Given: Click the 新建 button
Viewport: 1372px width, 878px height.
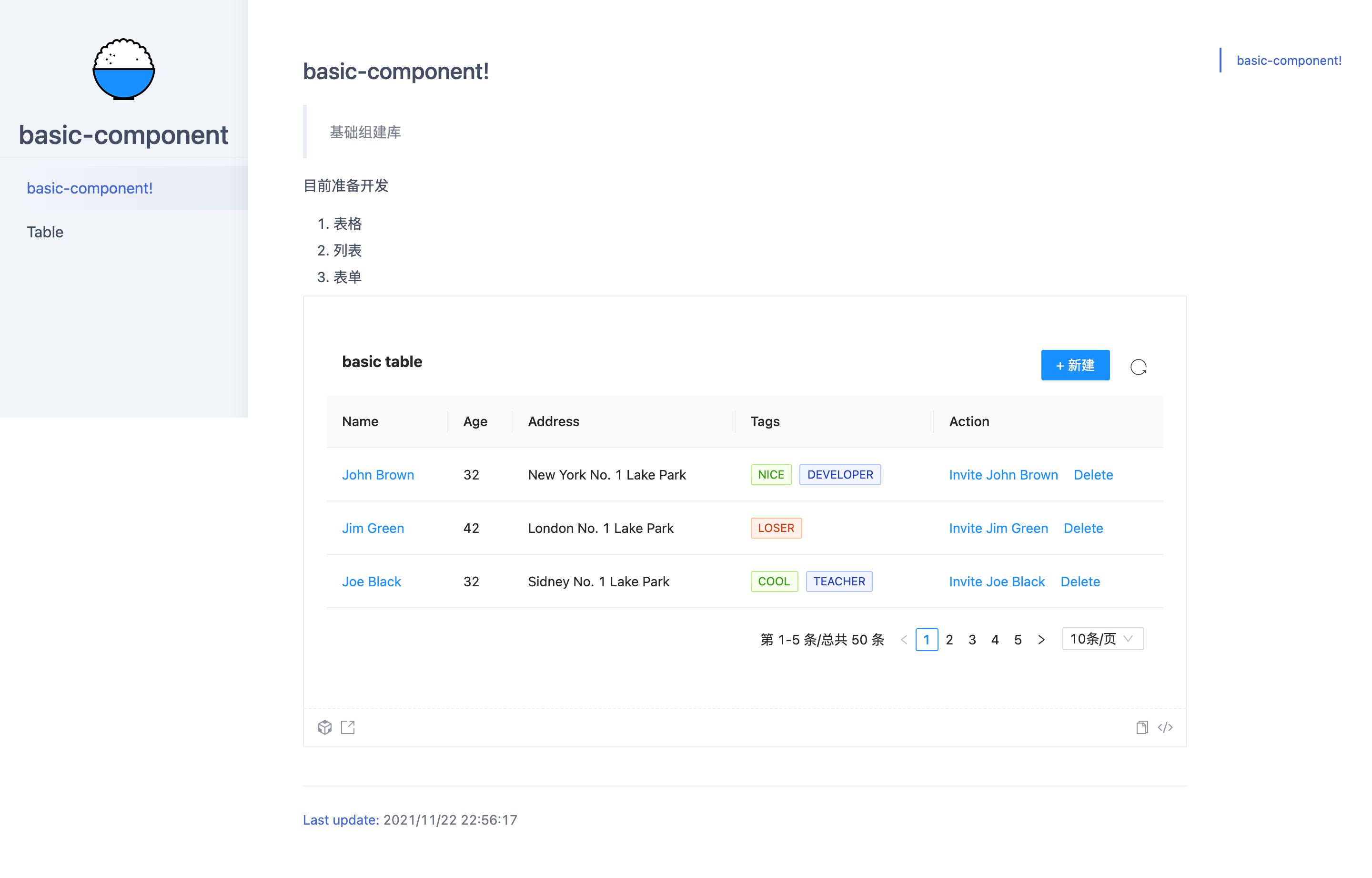Looking at the screenshot, I should pos(1075,365).
